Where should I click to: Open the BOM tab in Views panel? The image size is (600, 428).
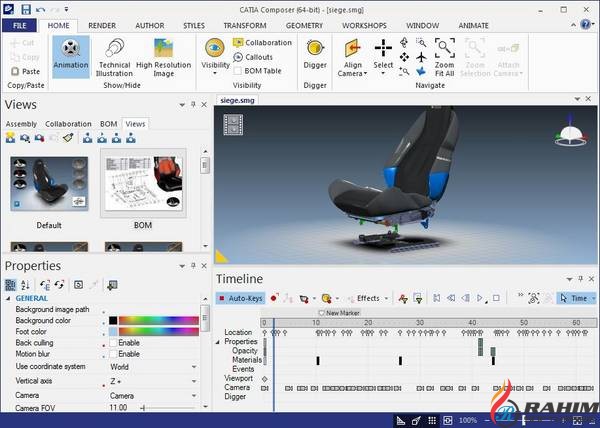click(x=108, y=124)
